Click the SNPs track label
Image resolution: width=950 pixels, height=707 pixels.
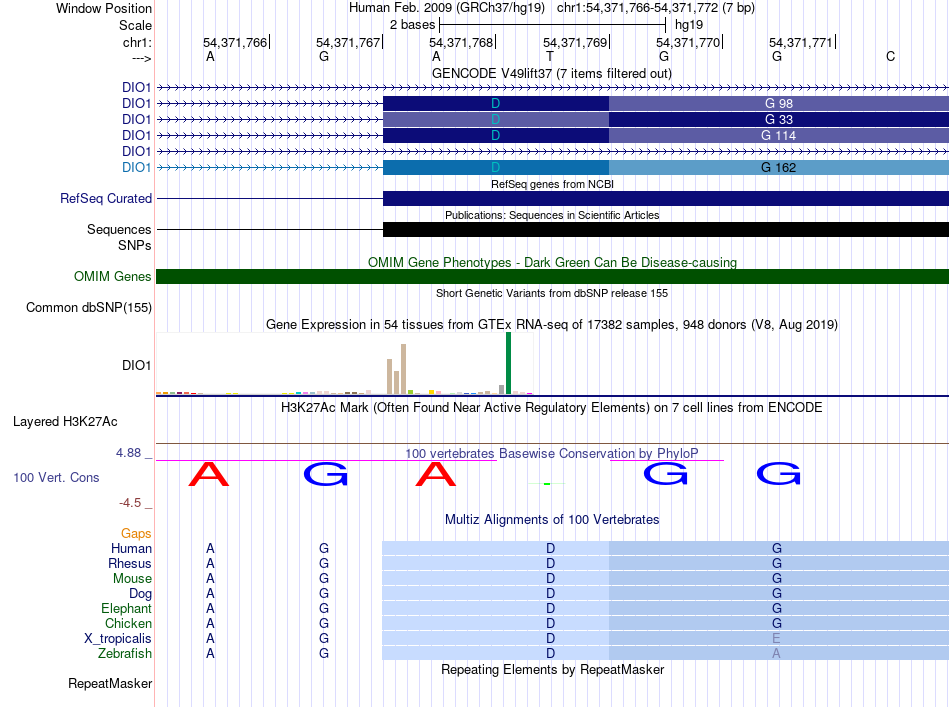135,245
